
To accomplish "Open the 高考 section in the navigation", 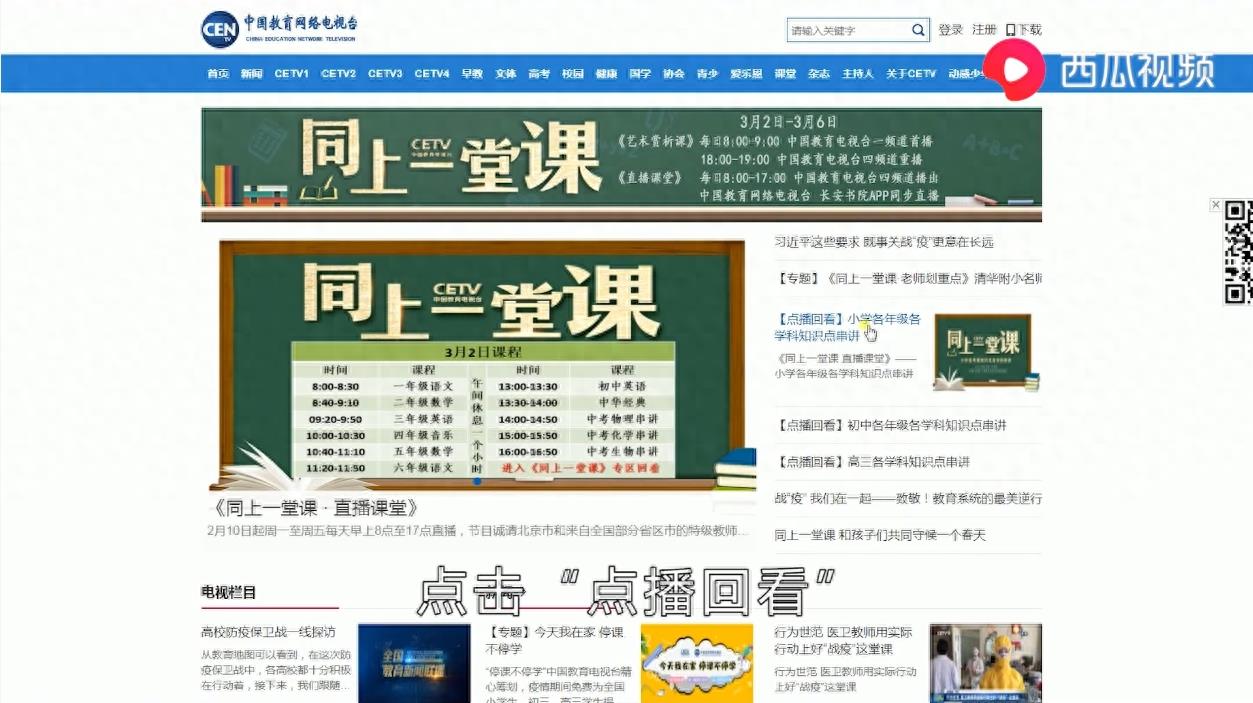I will point(539,73).
